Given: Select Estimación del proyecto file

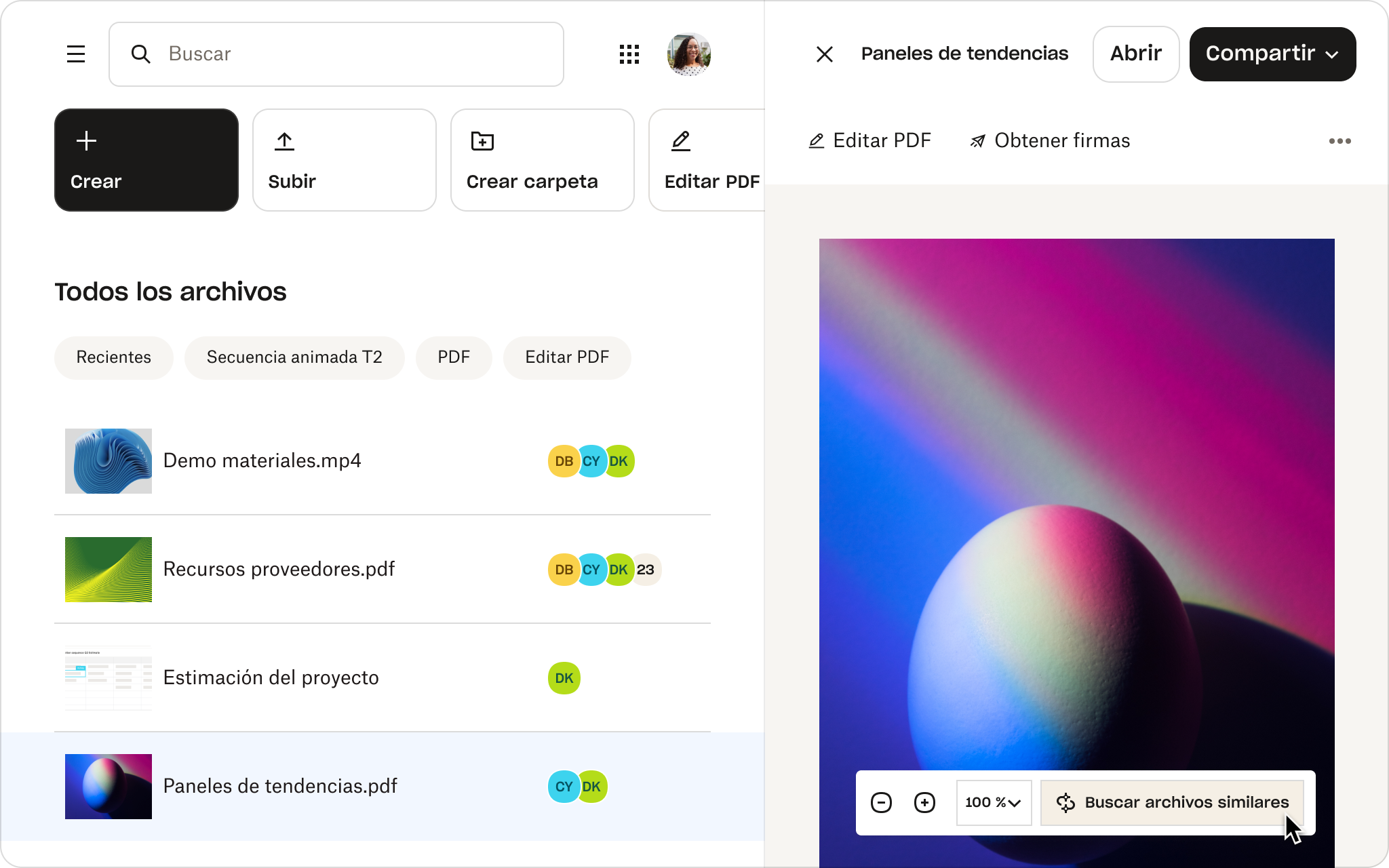Looking at the screenshot, I should click(271, 677).
